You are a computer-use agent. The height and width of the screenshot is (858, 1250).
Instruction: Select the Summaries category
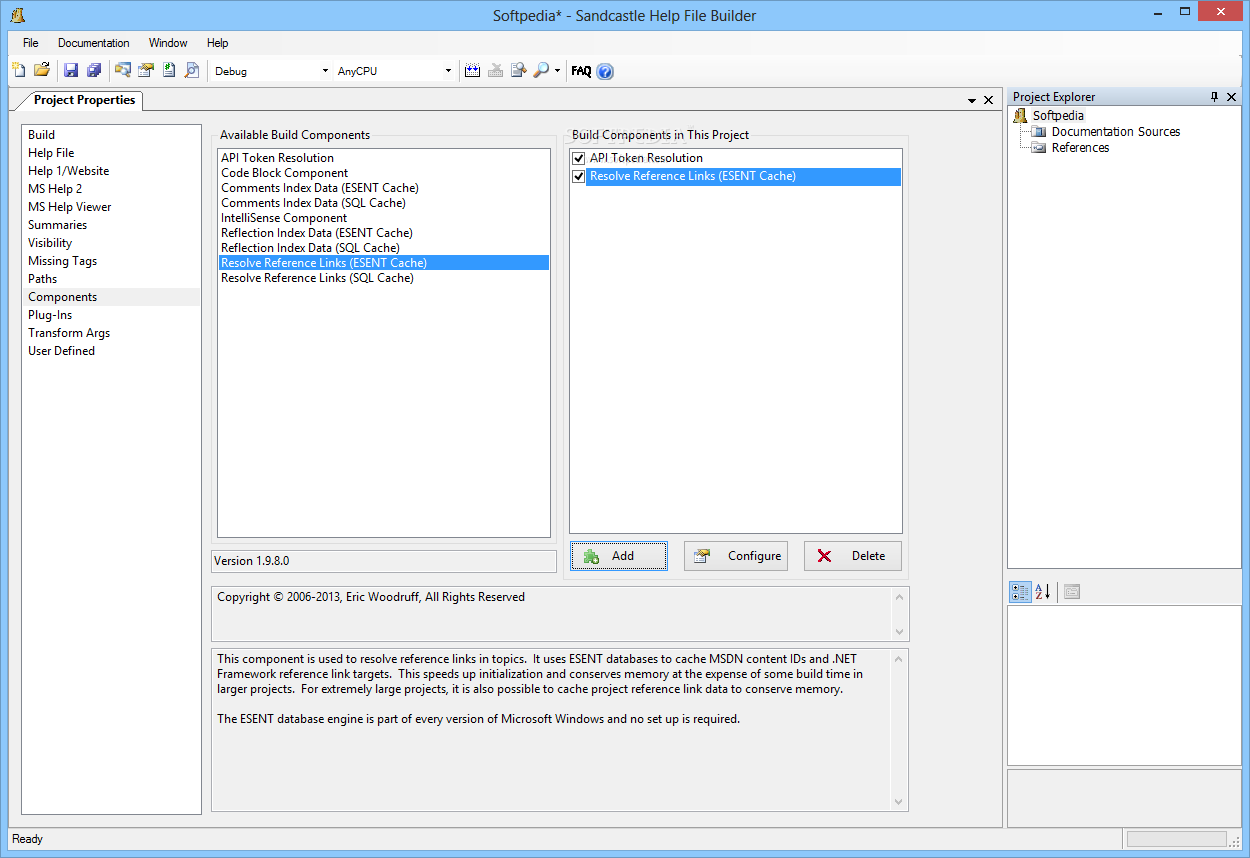pos(111,225)
